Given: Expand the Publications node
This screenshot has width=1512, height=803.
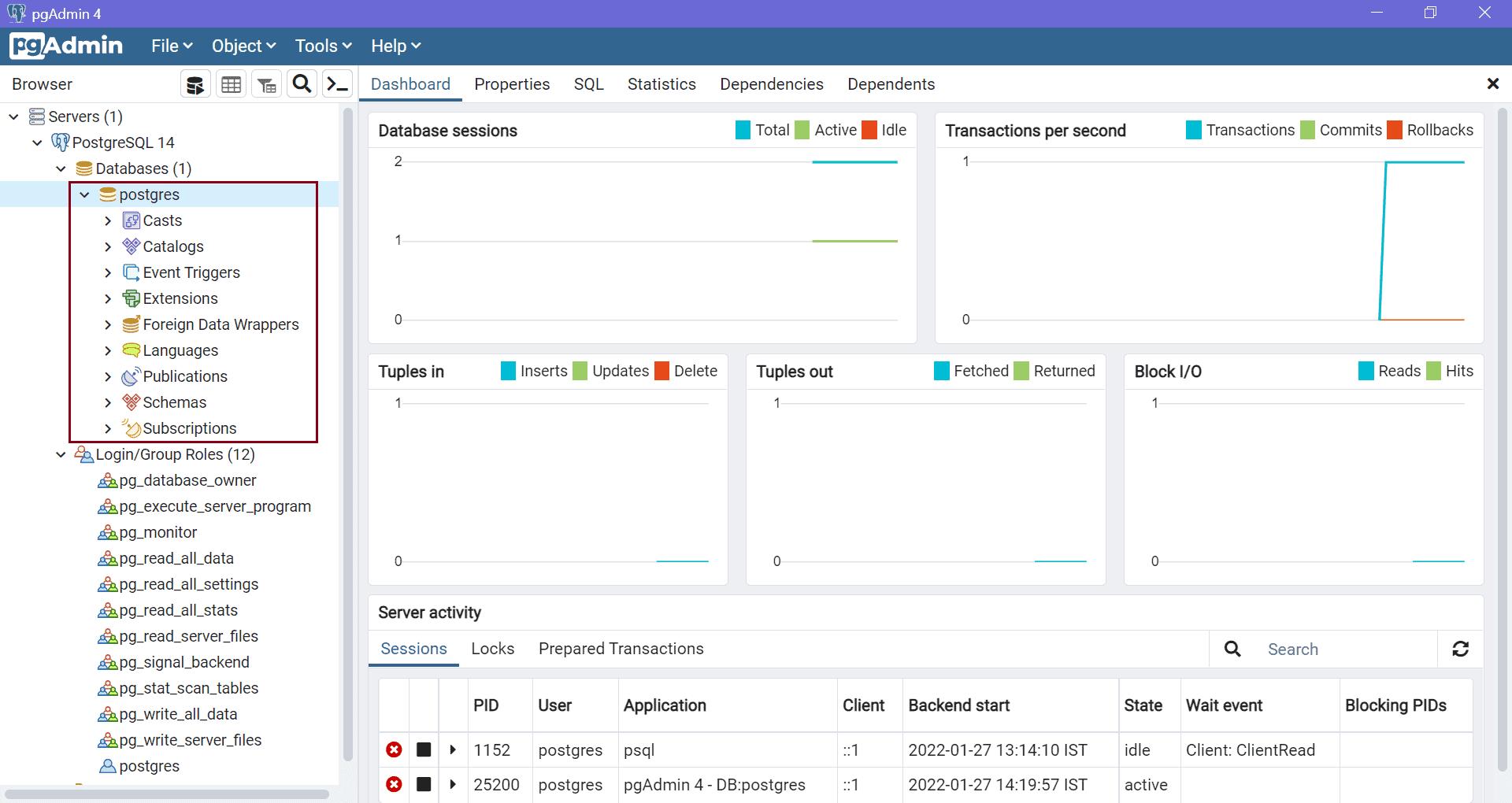Looking at the screenshot, I should click(x=109, y=376).
